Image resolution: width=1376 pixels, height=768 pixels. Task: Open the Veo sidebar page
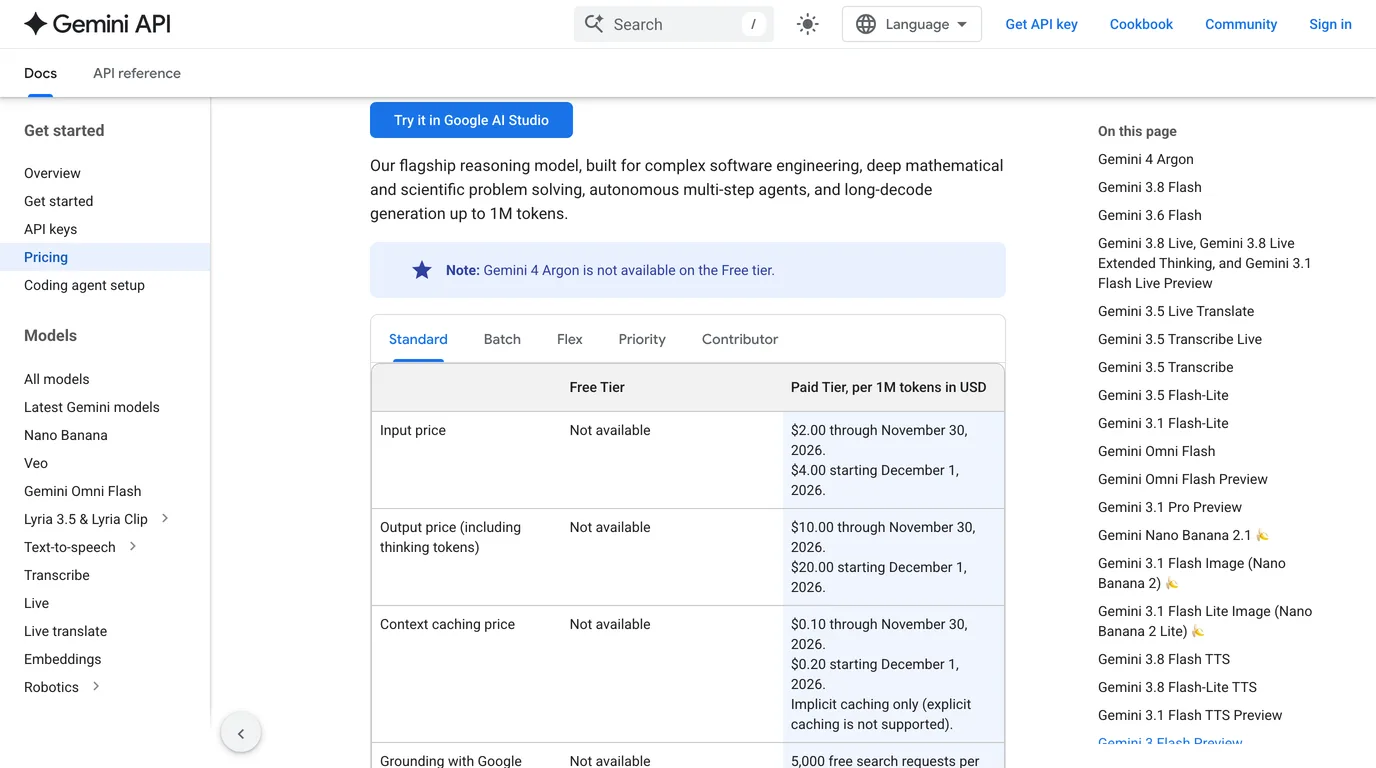(x=36, y=463)
